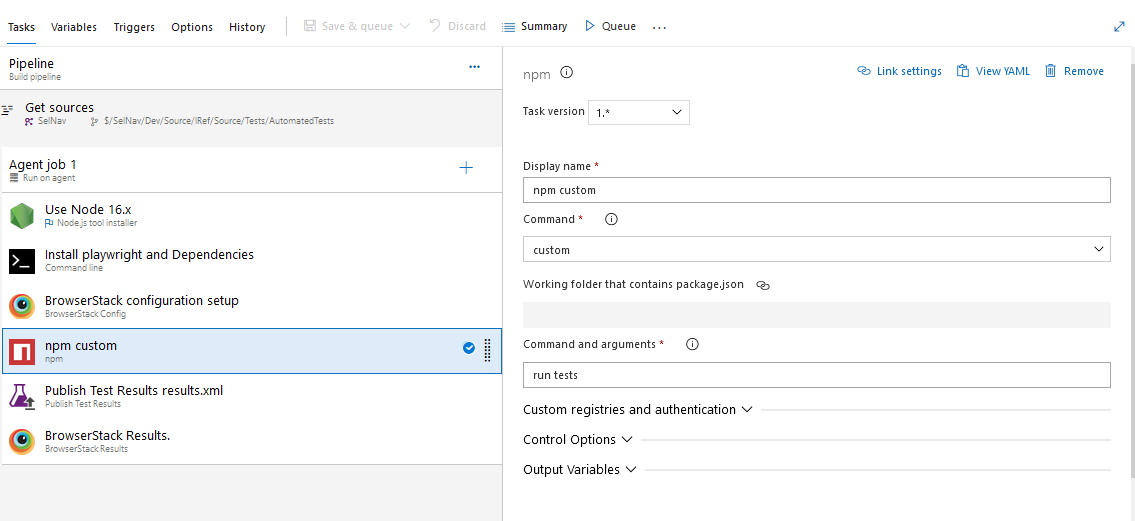Click the Publish Test Results flask icon
This screenshot has height=521, width=1135.
tap(22, 397)
